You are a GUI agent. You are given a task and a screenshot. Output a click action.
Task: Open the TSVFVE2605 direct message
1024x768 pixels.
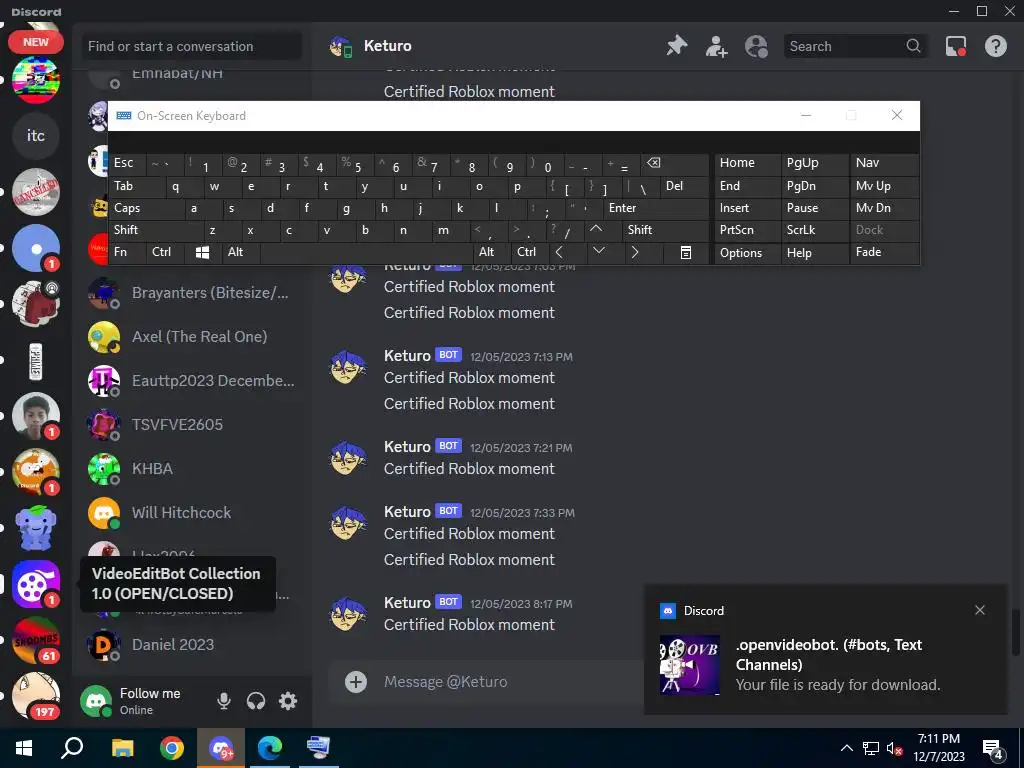[191, 424]
